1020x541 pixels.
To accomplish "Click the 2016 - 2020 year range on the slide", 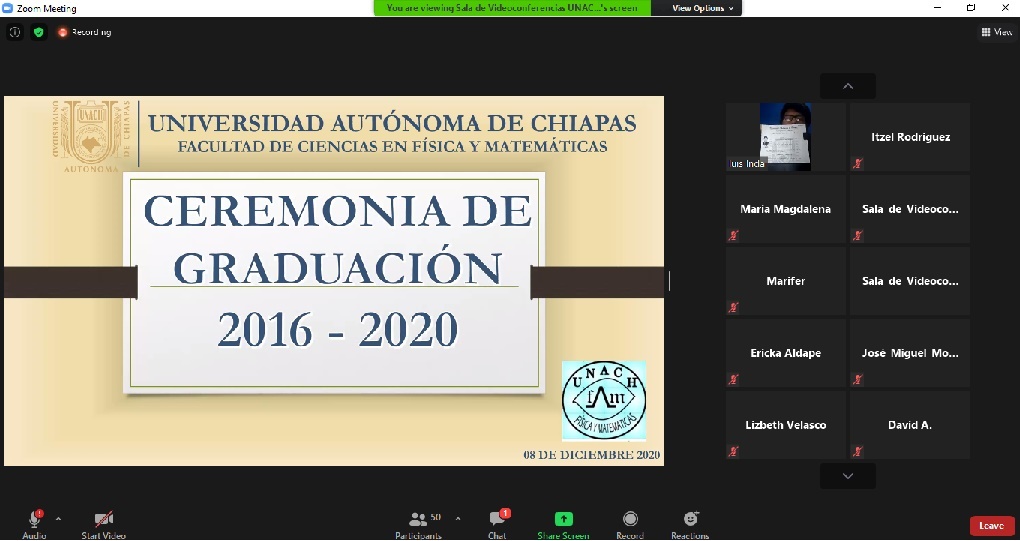I will point(338,329).
